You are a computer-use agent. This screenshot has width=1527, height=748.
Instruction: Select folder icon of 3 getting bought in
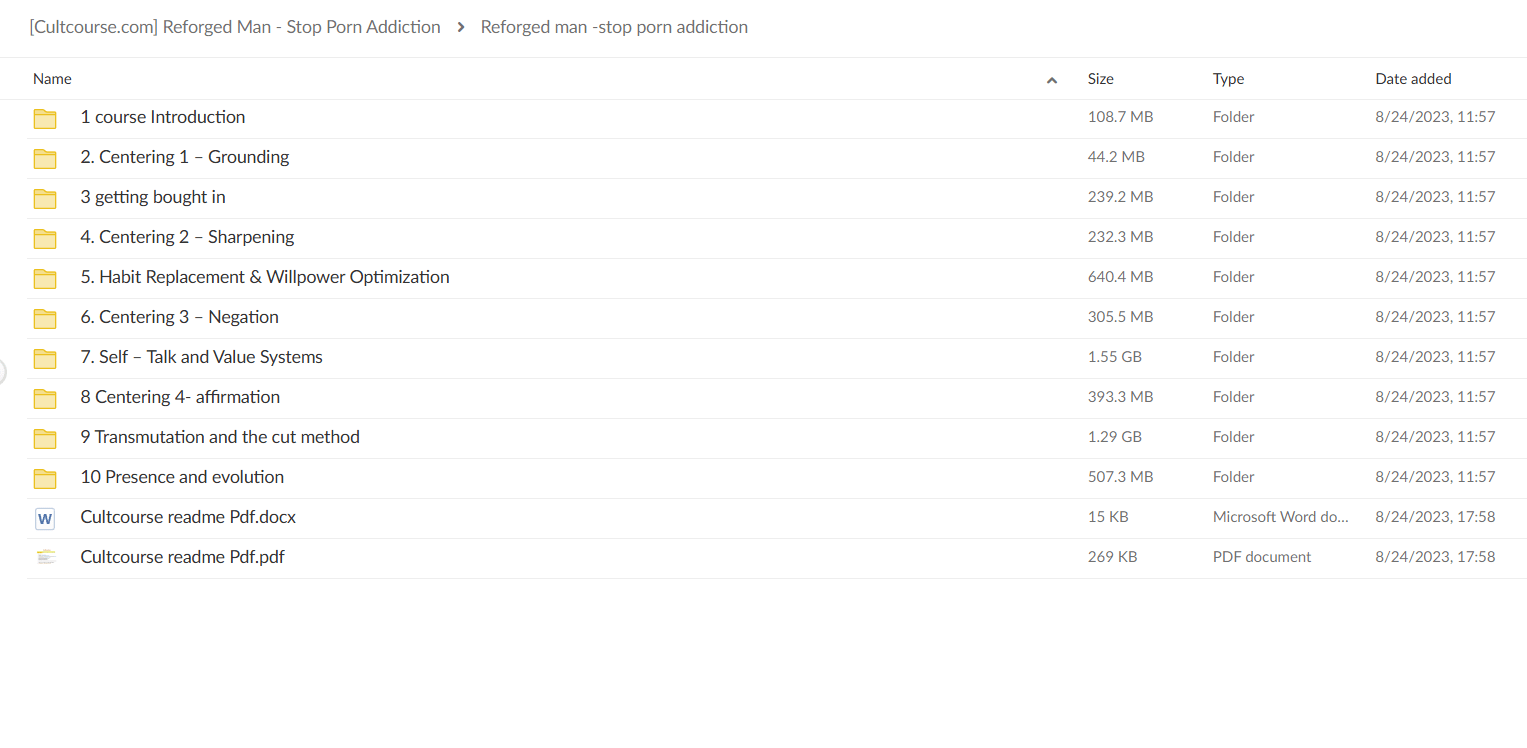[45, 198]
